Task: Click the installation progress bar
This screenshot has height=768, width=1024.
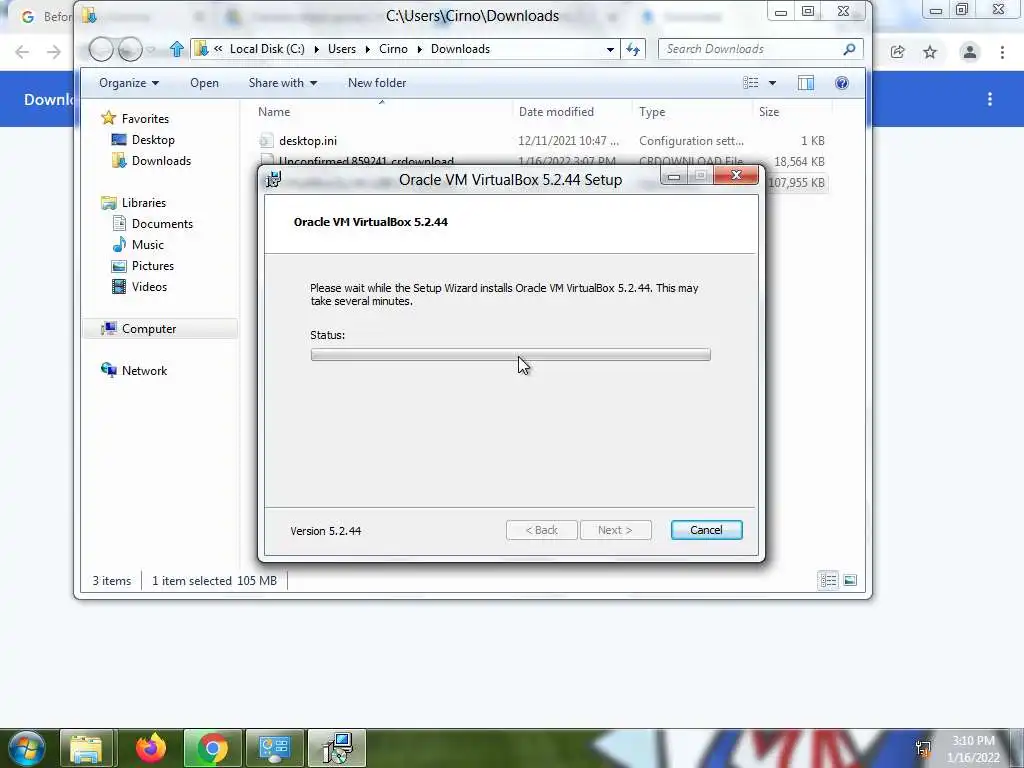Action: click(x=510, y=355)
